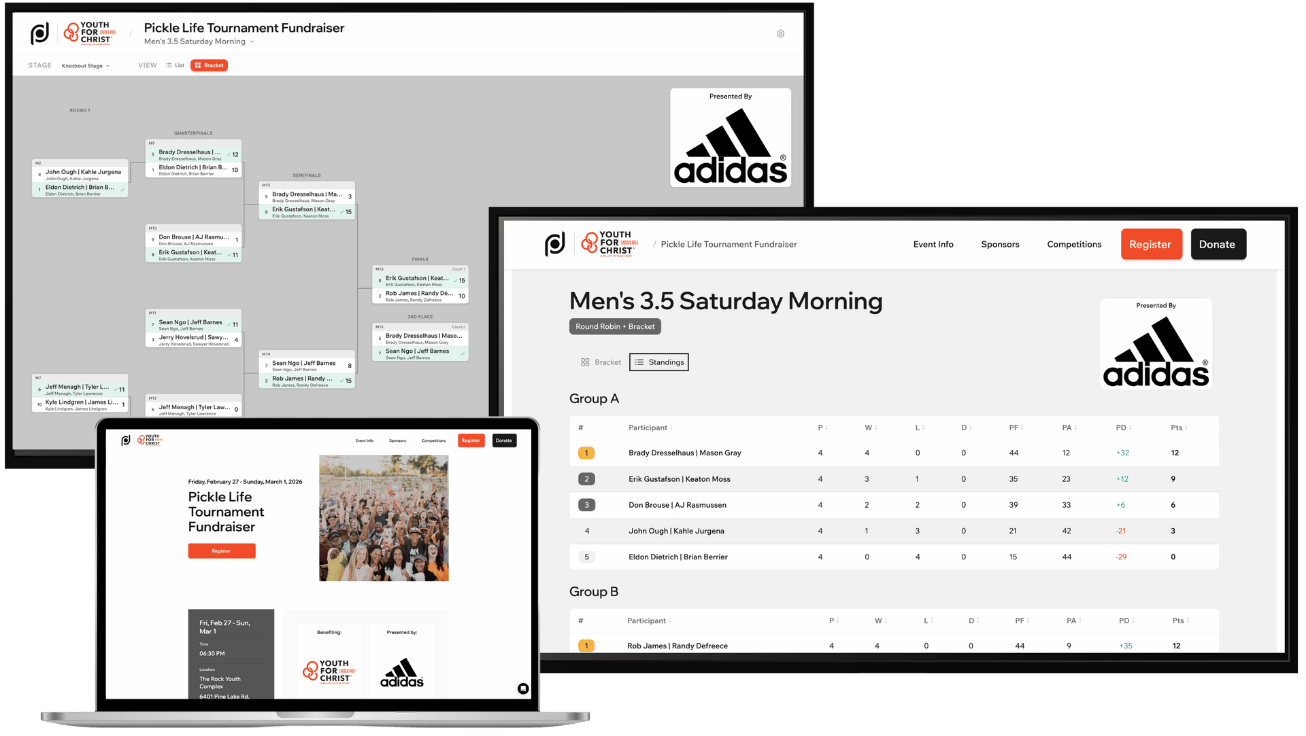Expand the Men's 3.5 Saturday Morning competition dropdown
This screenshot has height=736, width=1306.
(x=199, y=42)
